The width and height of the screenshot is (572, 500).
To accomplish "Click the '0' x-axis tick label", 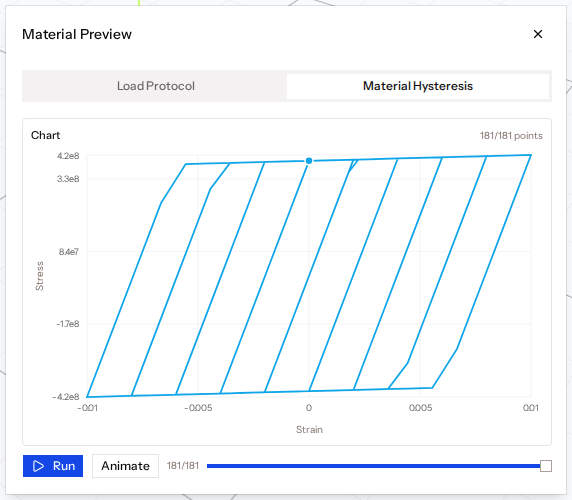I will (x=309, y=408).
